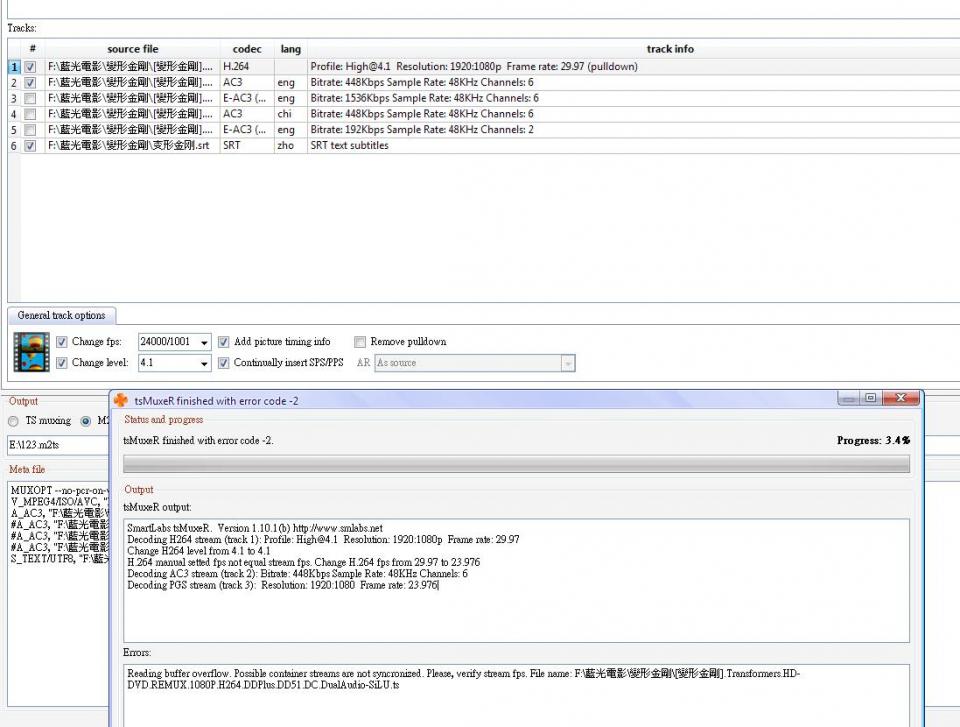
Task: Select the TS muxing radio button
Action: tap(14, 421)
